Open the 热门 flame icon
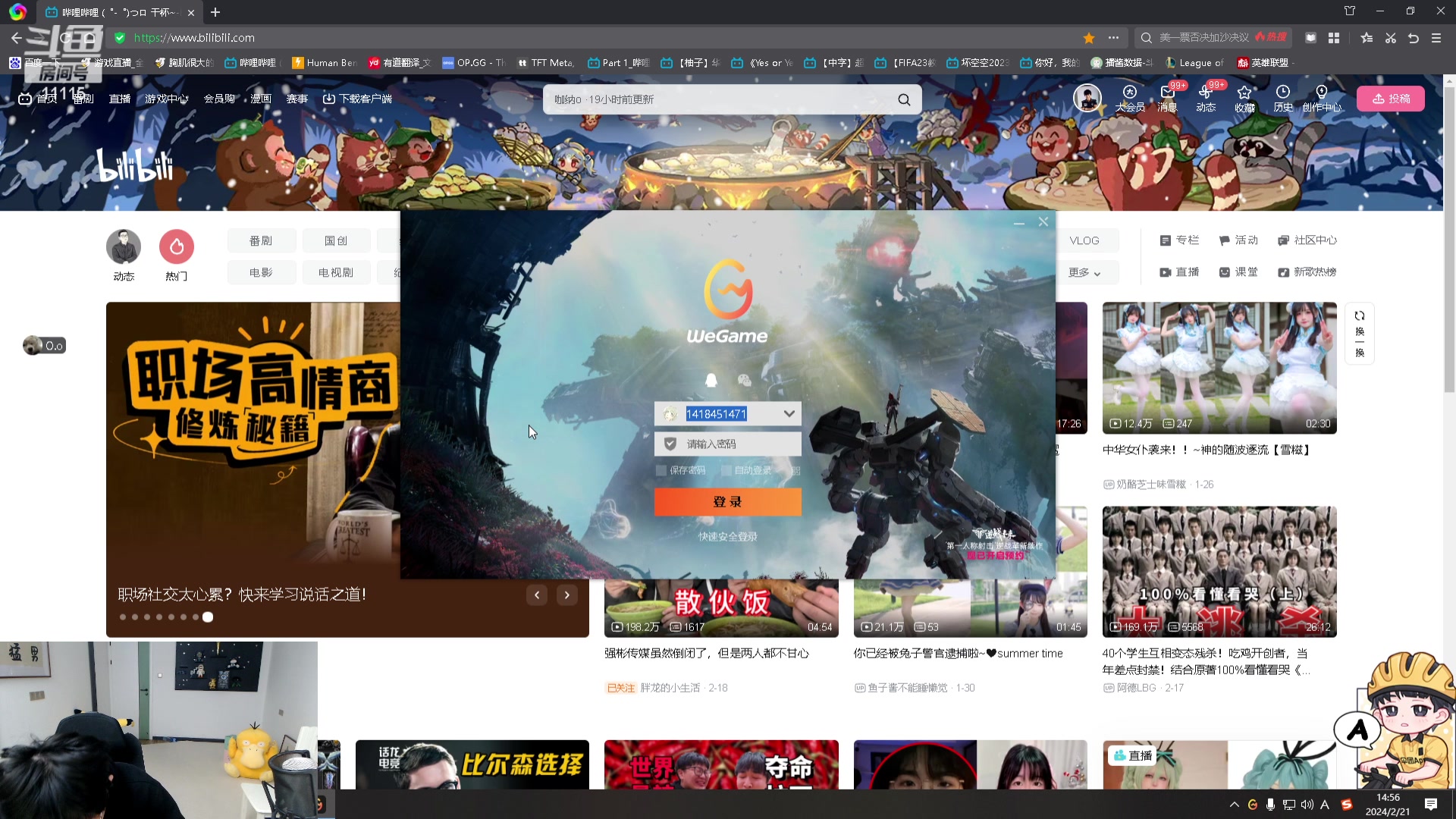Screen dimensions: 1456x819 tap(177, 246)
